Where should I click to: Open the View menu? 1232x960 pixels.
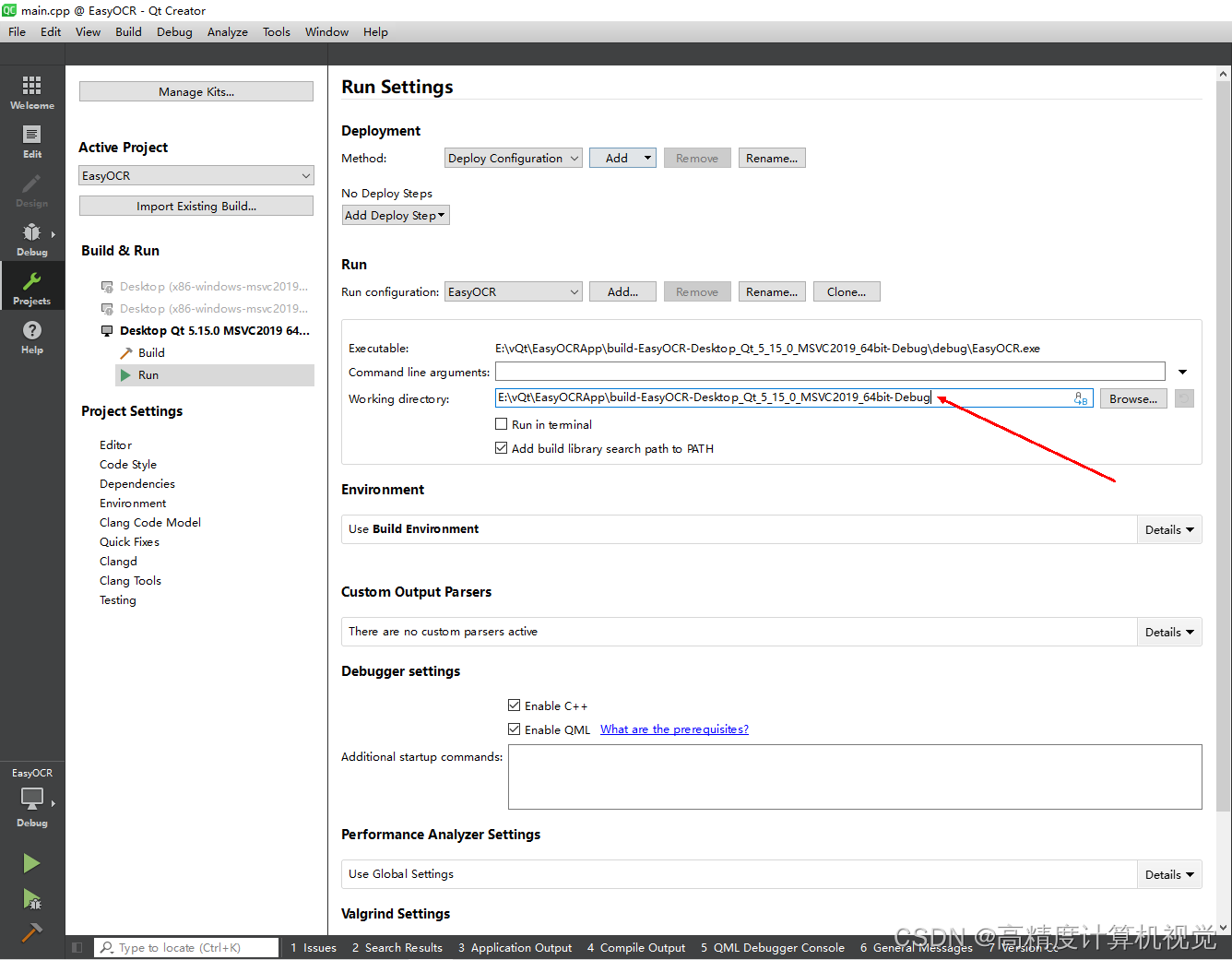(88, 31)
